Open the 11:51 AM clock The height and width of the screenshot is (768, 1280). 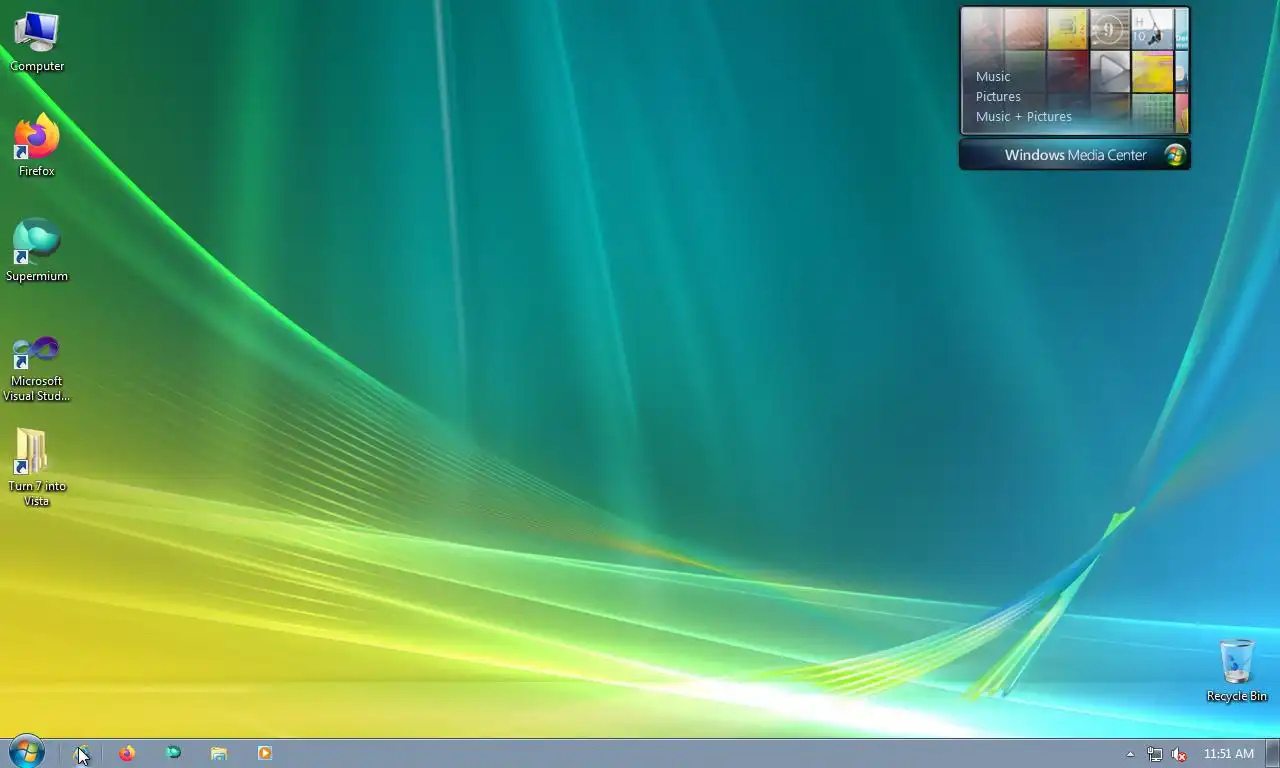tap(1229, 754)
